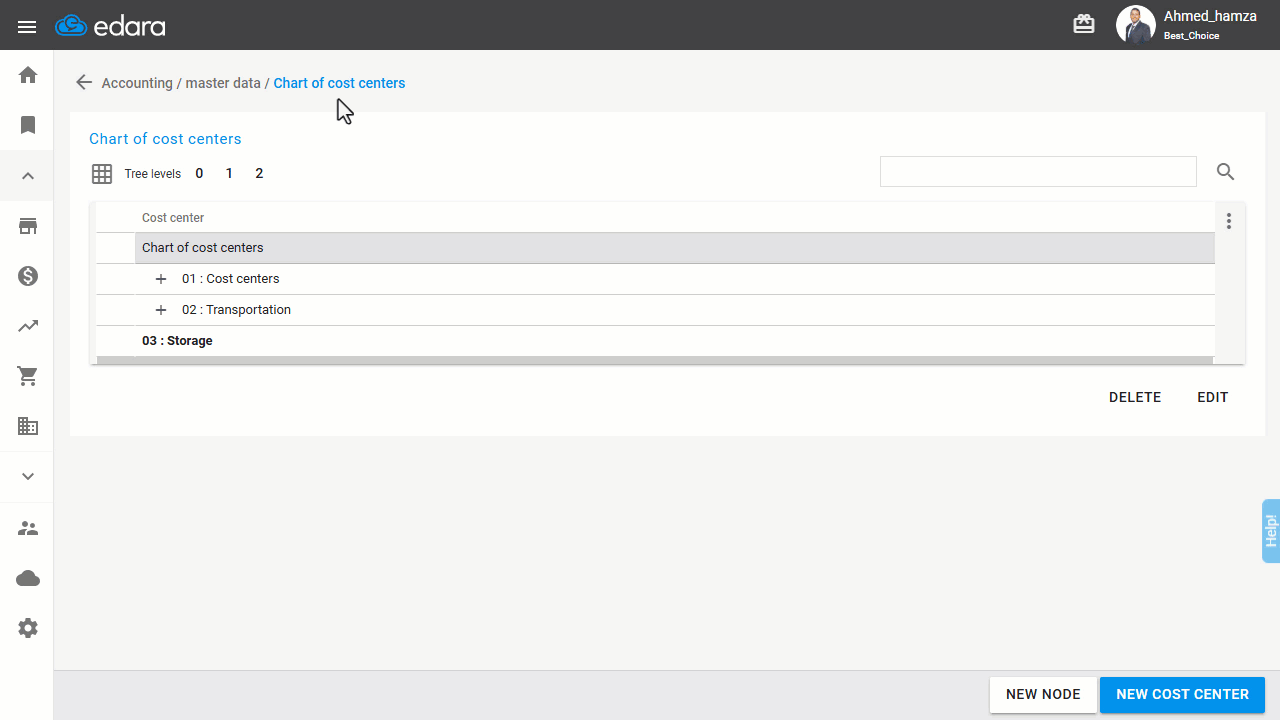
Task: Collapse sidebar using up chevron
Action: coord(28,176)
